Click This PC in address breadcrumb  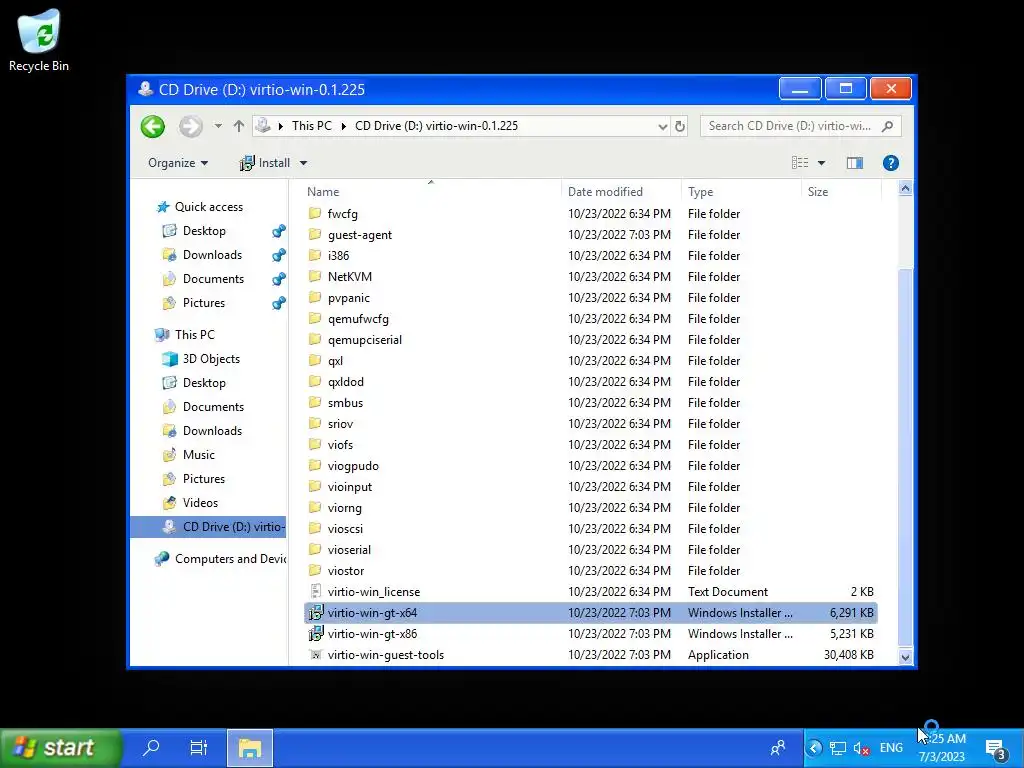312,126
